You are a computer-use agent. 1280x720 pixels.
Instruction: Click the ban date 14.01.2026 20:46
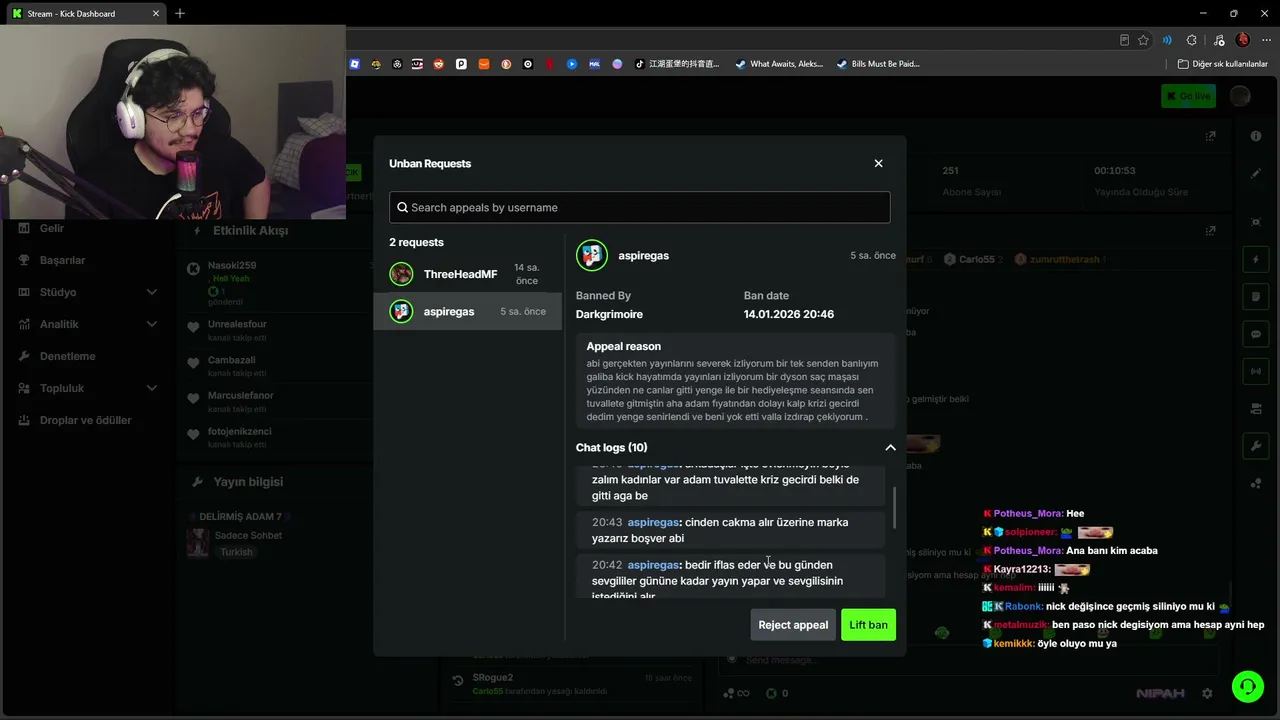click(789, 314)
